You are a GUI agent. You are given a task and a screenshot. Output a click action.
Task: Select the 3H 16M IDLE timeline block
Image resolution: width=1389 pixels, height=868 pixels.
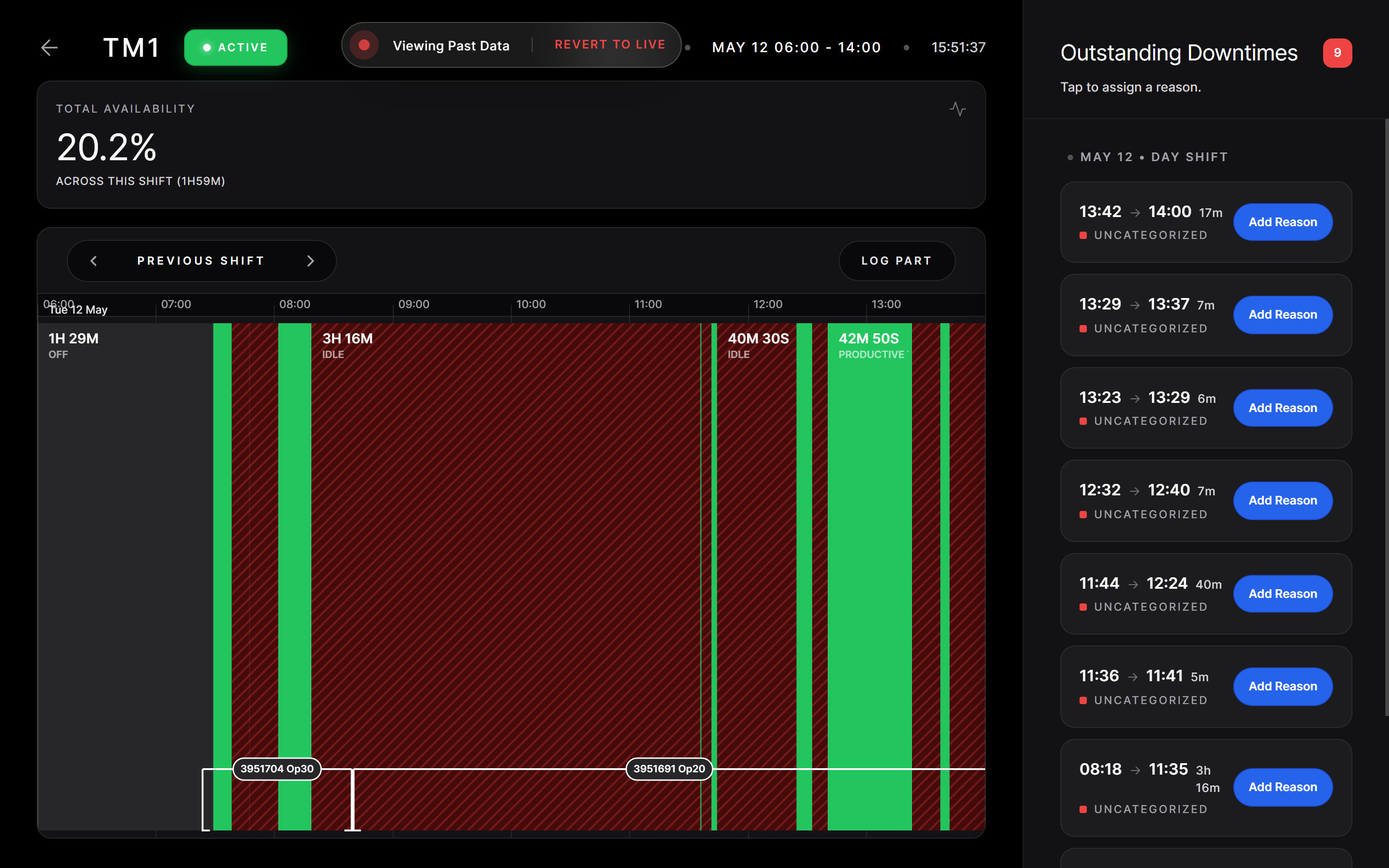click(x=506, y=576)
